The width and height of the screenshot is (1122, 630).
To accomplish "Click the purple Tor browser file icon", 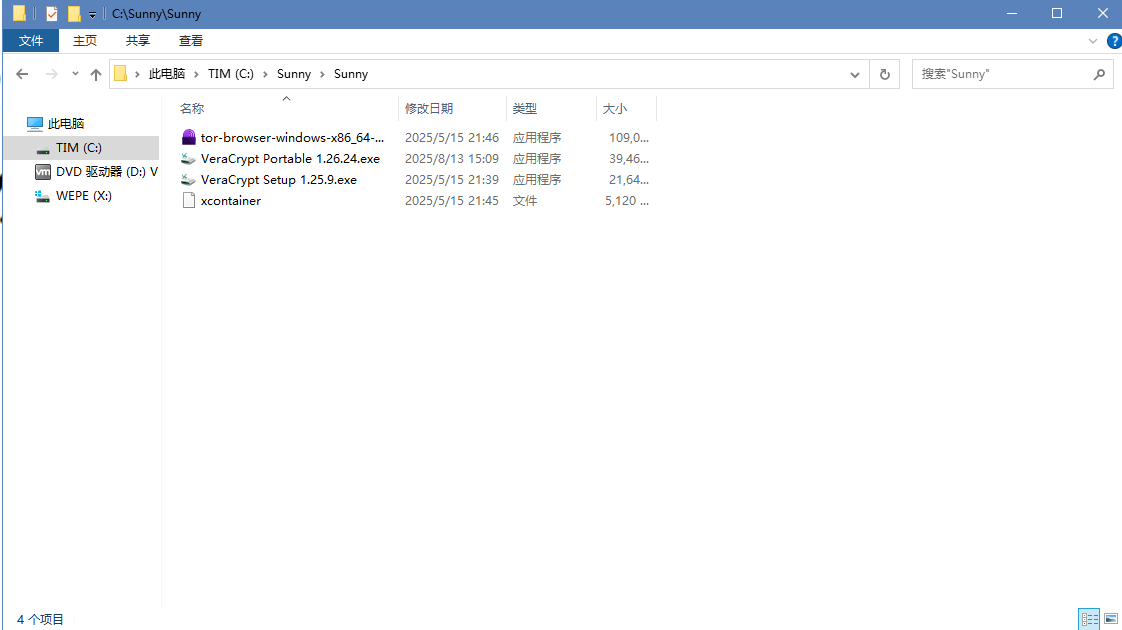I will (188, 137).
